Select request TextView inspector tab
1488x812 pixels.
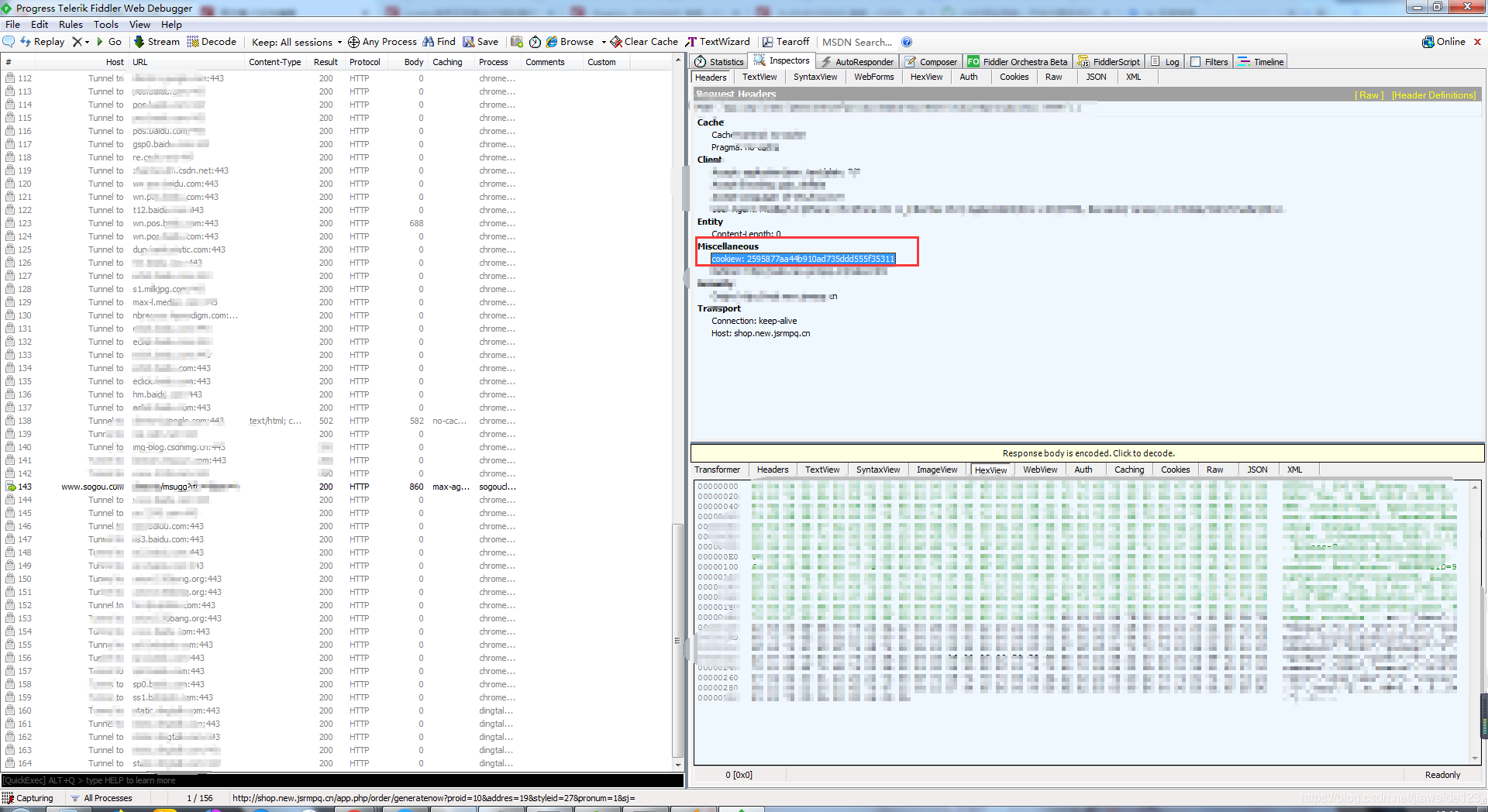[x=759, y=77]
